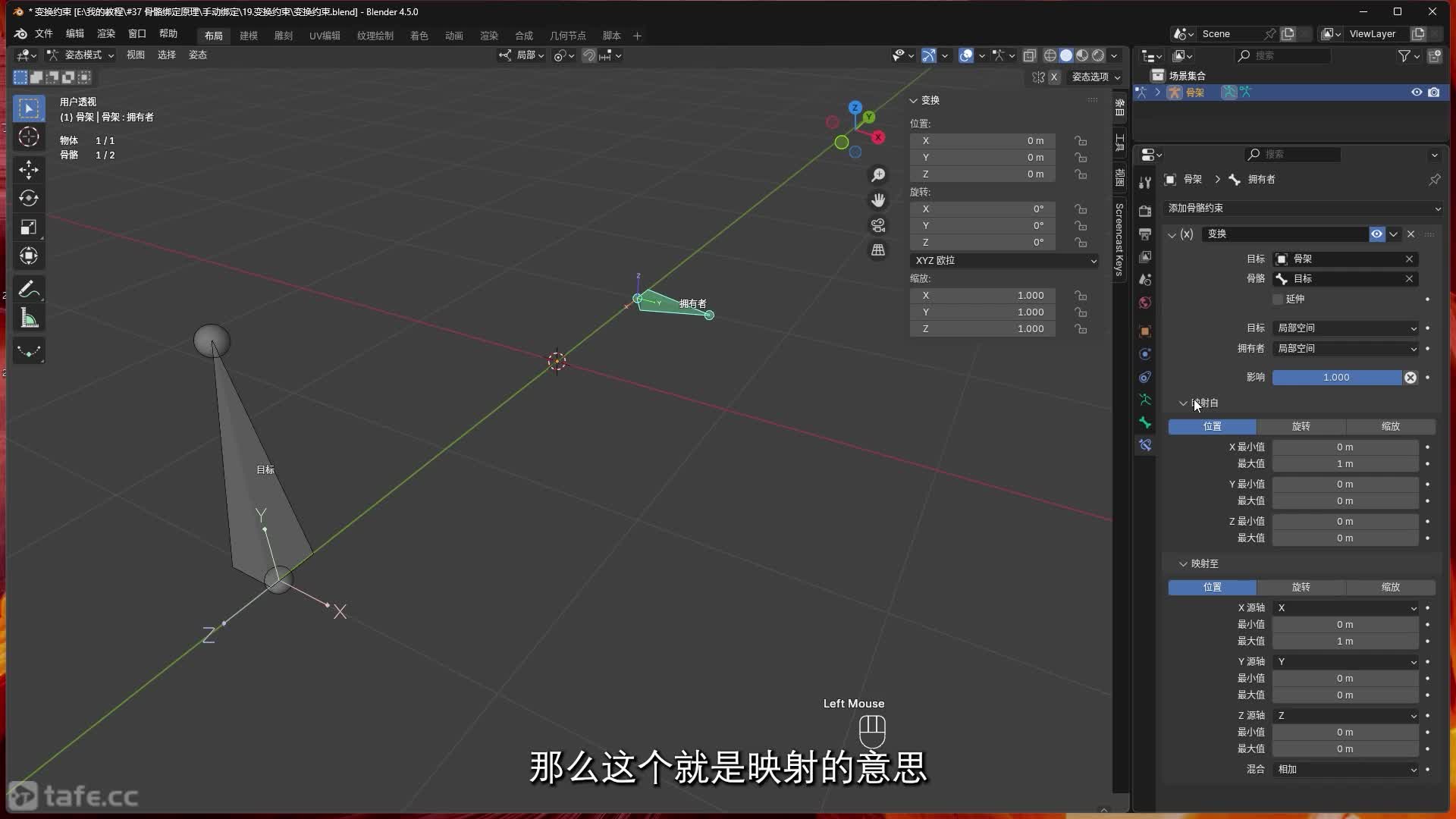Pin the properties editor context
Image resolution: width=1456 pixels, height=819 pixels.
[x=1434, y=180]
